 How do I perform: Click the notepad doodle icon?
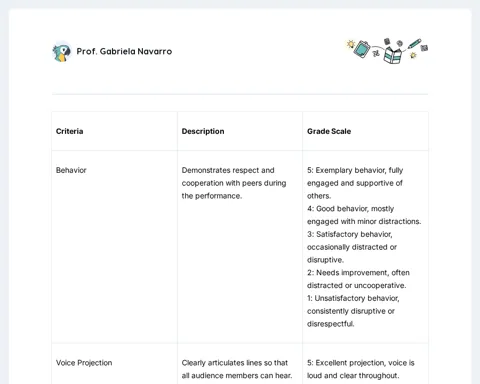pos(362,49)
